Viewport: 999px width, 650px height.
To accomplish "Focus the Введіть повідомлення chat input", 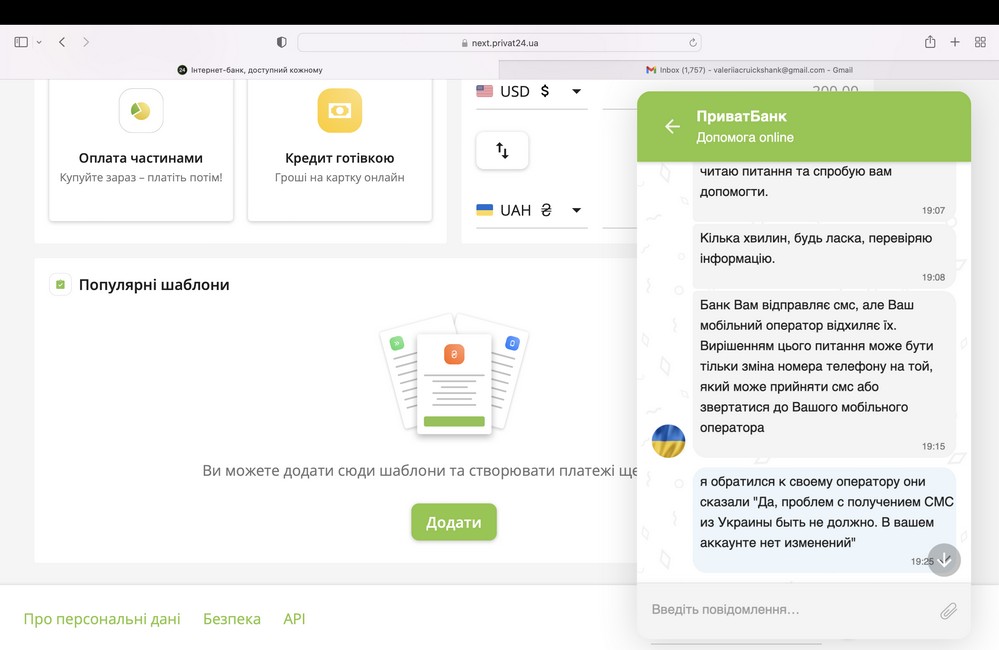I will tap(790, 610).
